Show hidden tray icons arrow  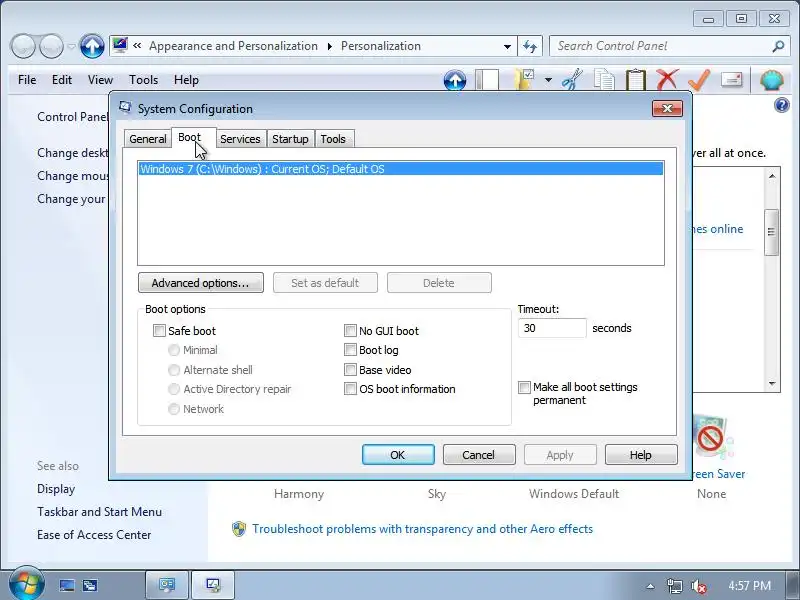click(650, 586)
